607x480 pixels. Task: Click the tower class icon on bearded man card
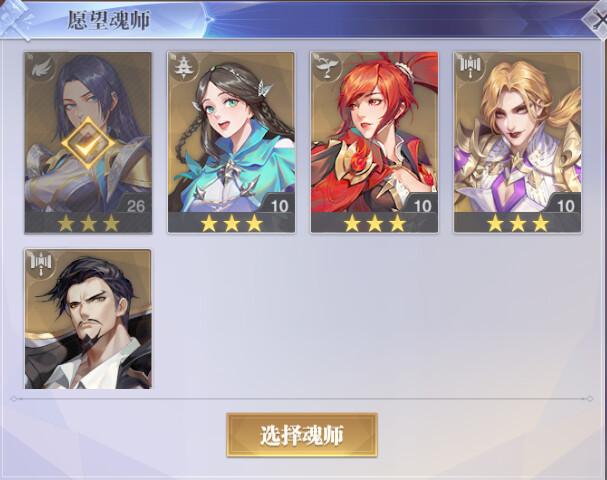click(41, 264)
